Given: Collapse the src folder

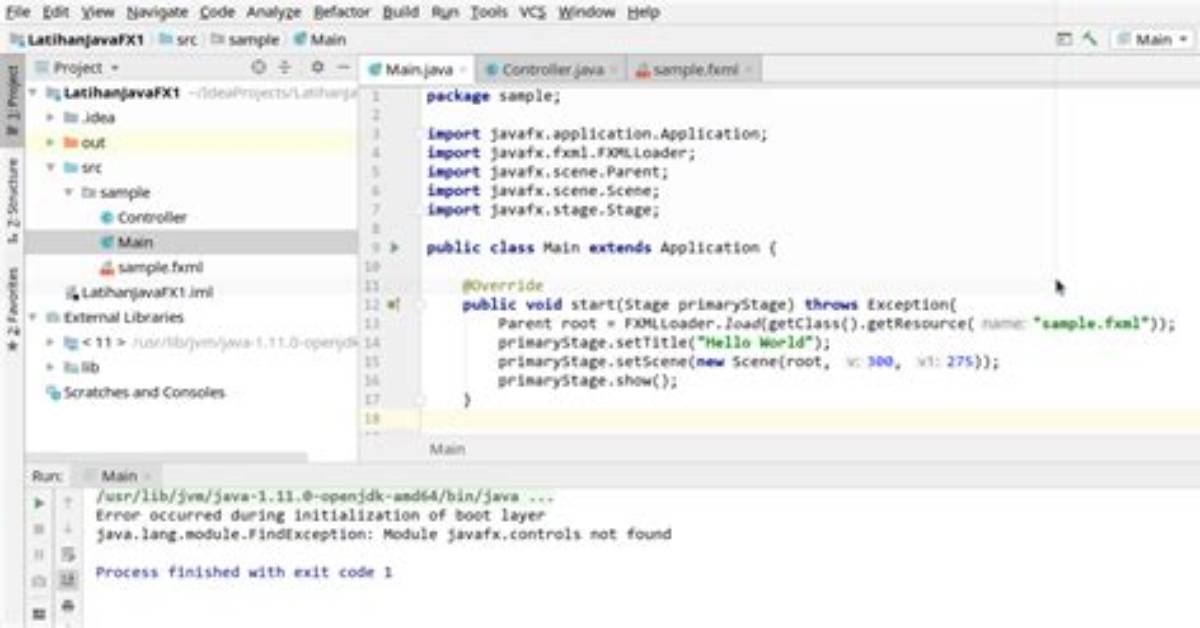Looking at the screenshot, I should pyautogui.click(x=51, y=168).
